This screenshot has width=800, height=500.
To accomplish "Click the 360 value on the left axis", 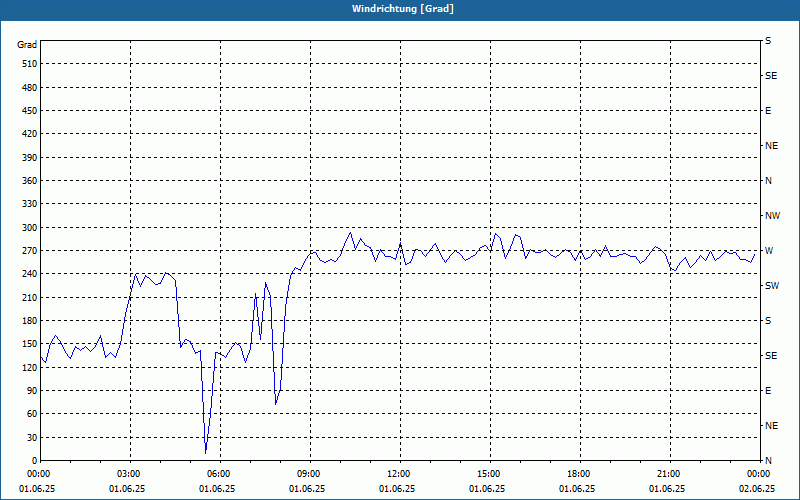I will pos(30,181).
